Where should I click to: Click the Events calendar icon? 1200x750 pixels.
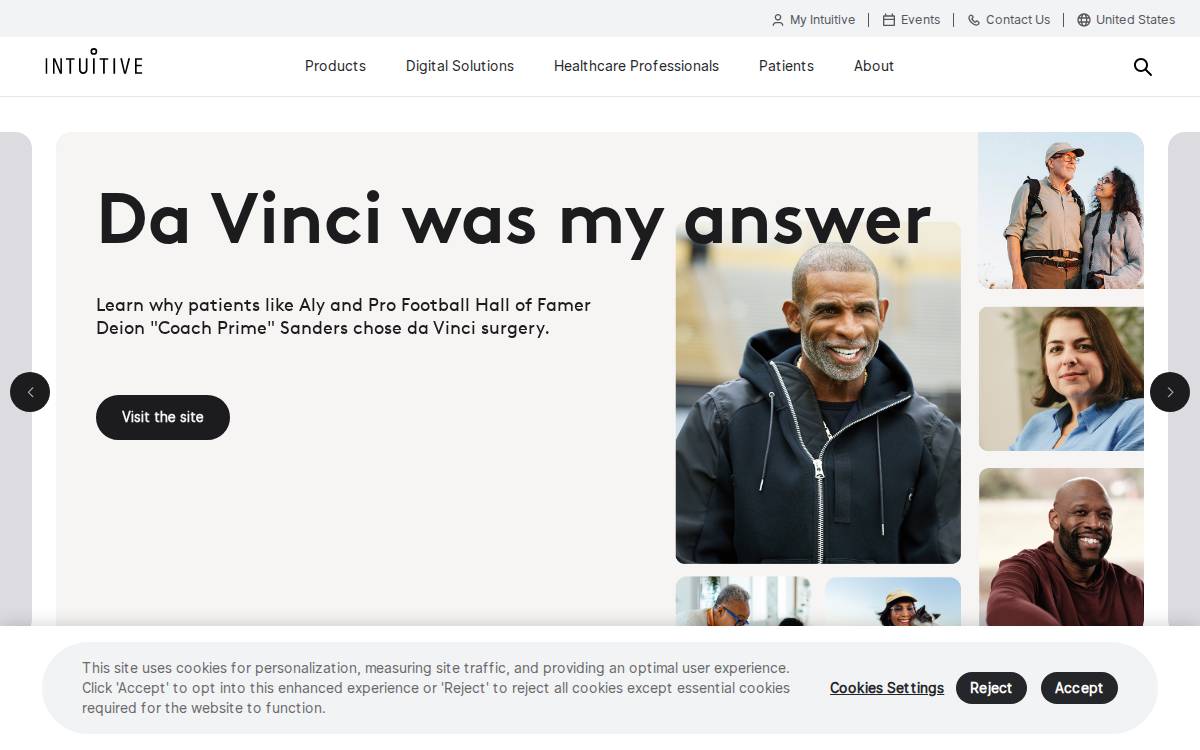pos(888,20)
